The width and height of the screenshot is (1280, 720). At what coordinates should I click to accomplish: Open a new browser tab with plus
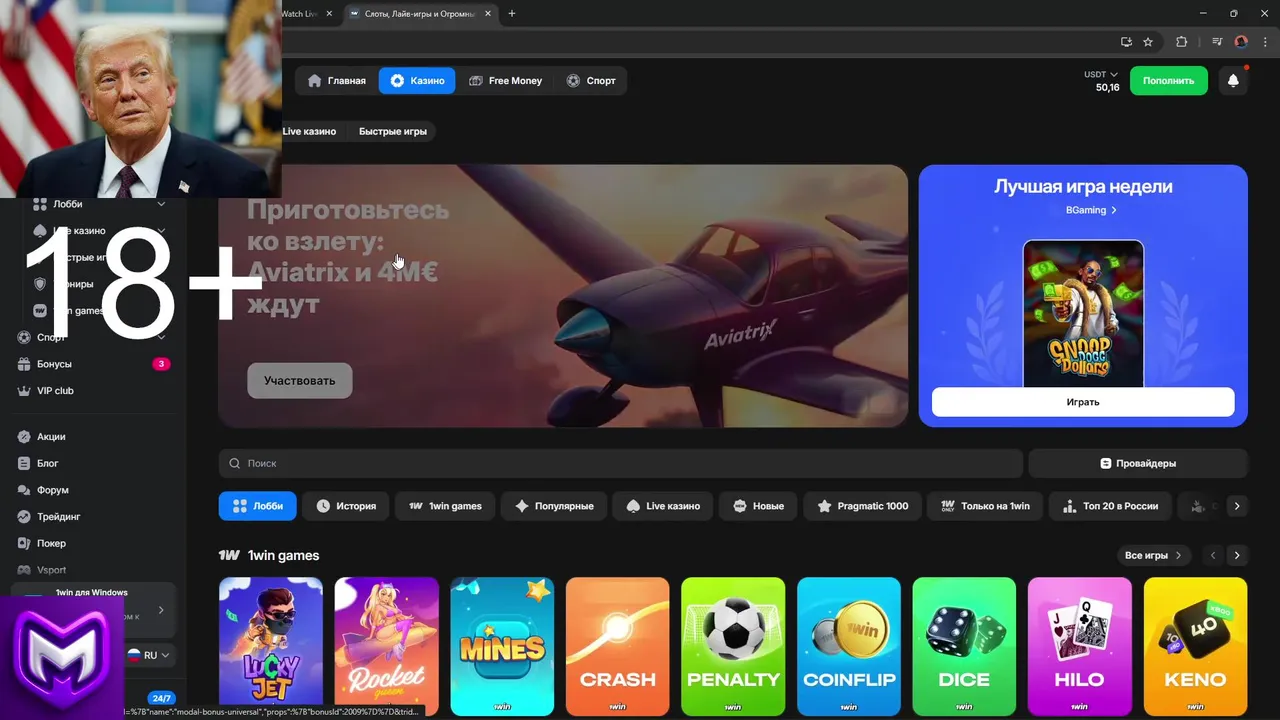[x=512, y=14]
